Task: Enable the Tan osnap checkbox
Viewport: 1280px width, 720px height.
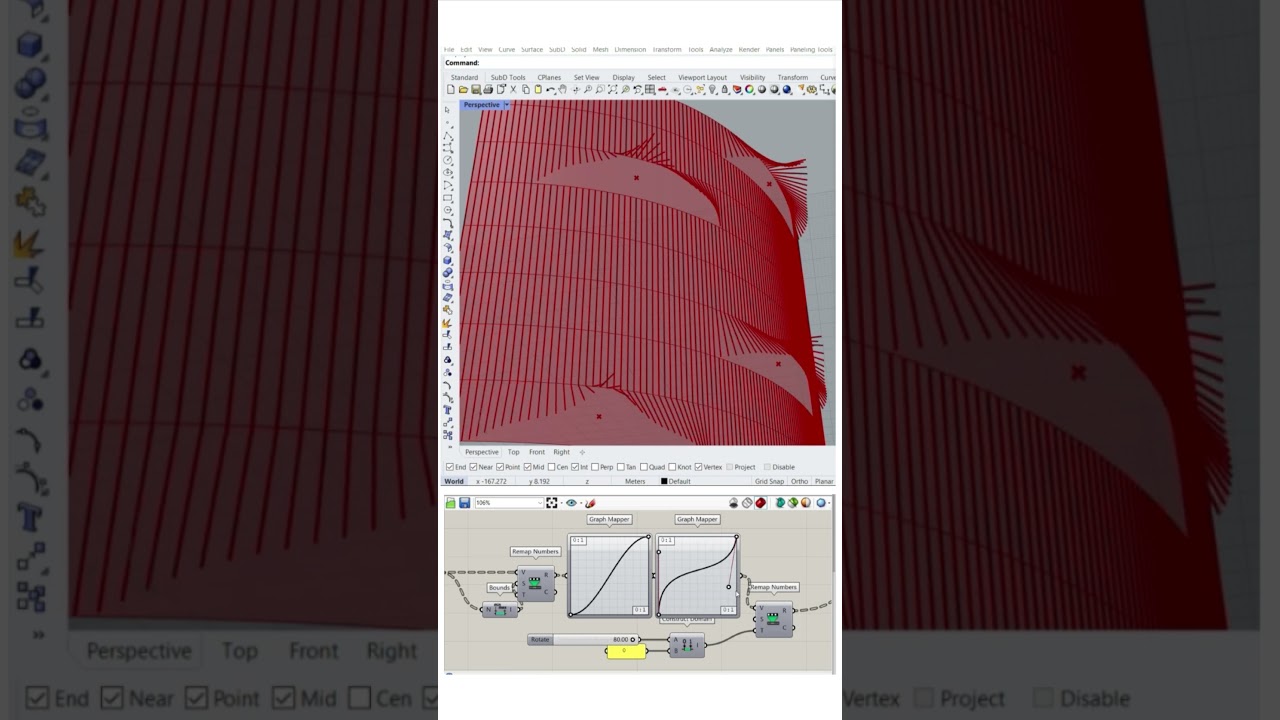Action: [x=620, y=467]
